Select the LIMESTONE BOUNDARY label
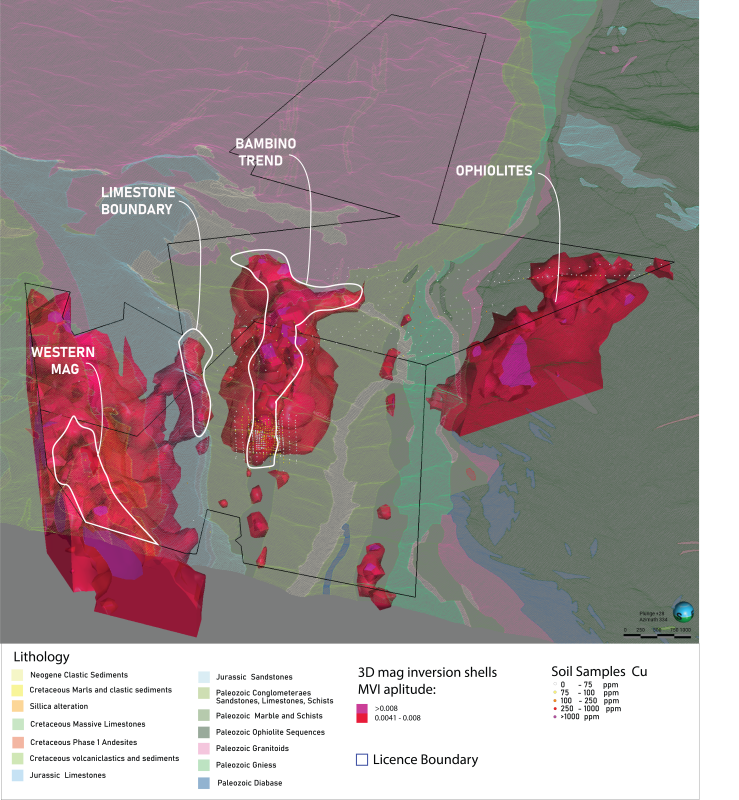Screen dimensions: 739x800 137,200
